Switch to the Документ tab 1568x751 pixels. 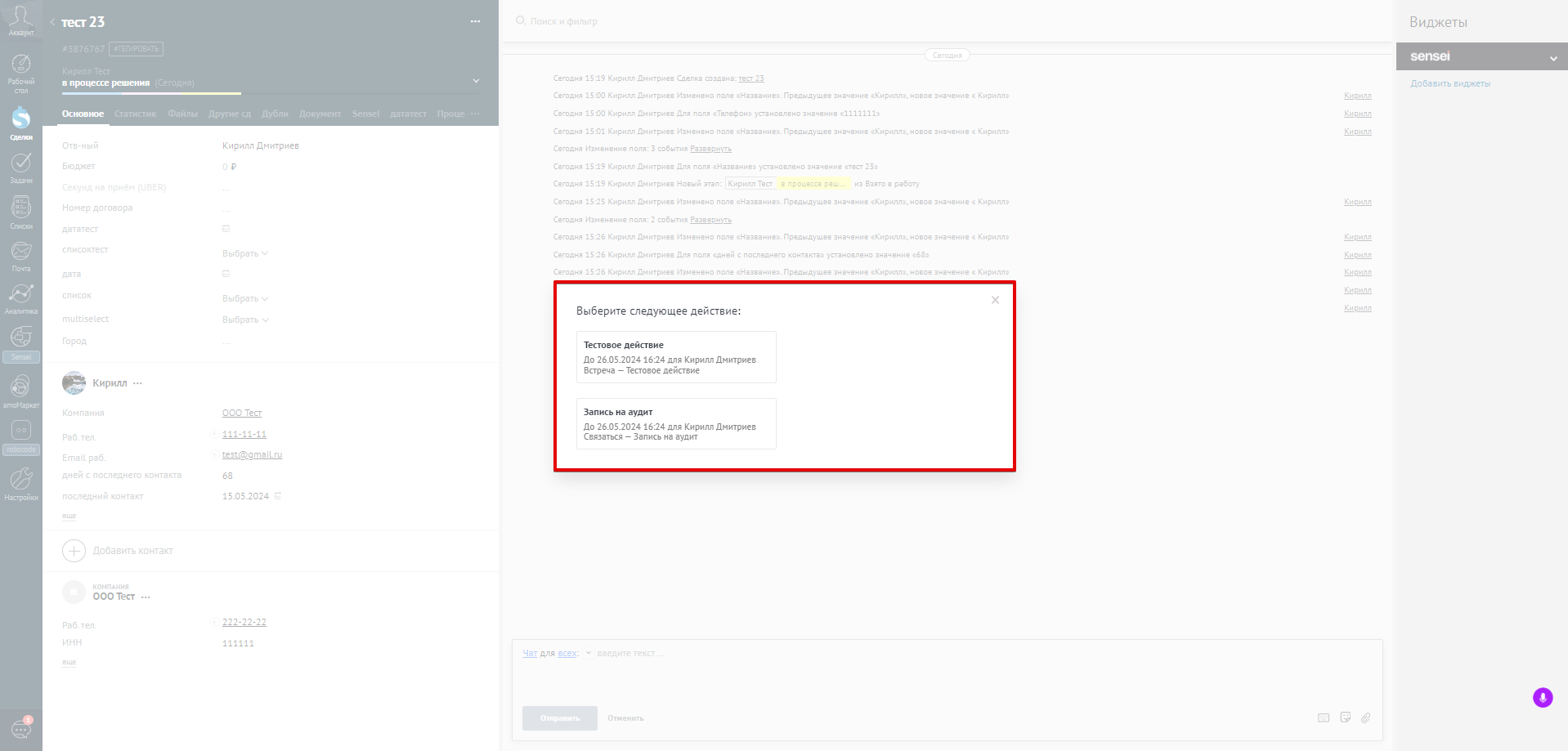click(x=320, y=114)
